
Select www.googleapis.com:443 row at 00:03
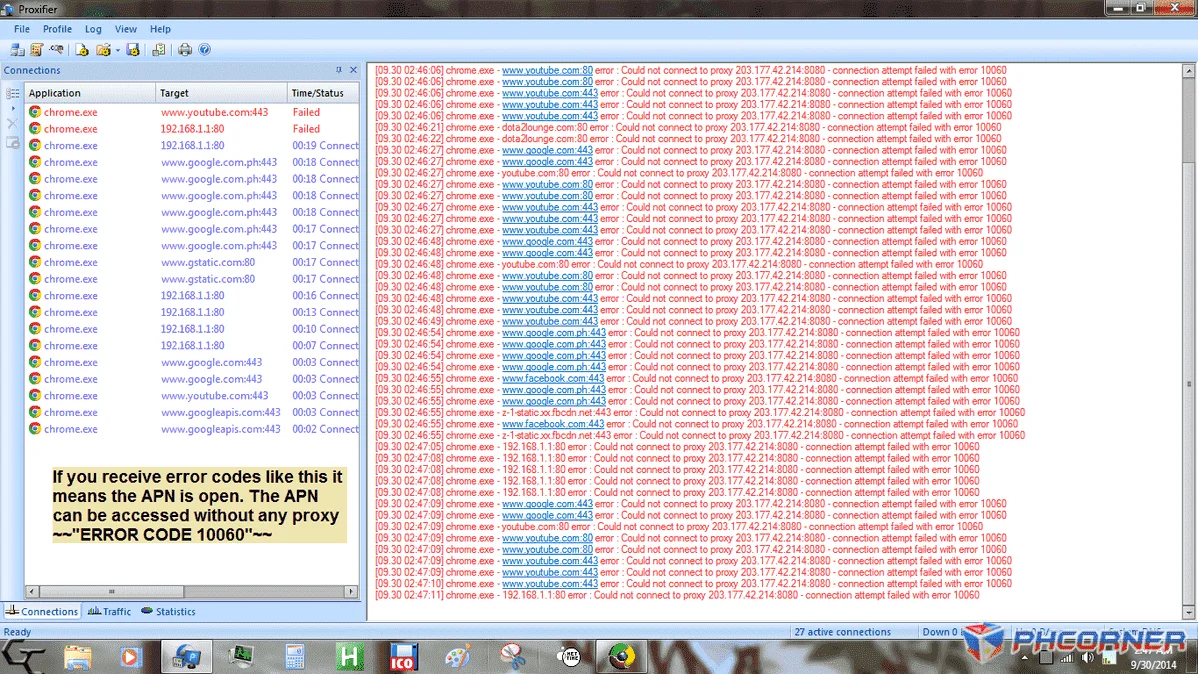(192, 412)
